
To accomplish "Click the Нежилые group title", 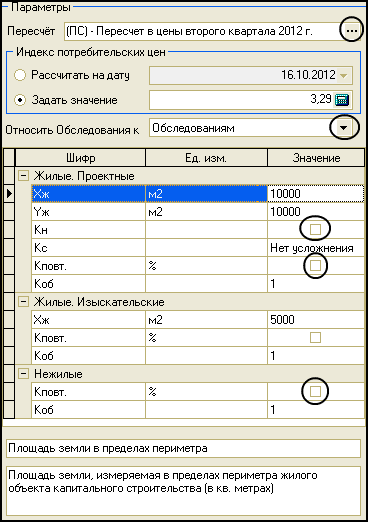I will tap(58, 374).
